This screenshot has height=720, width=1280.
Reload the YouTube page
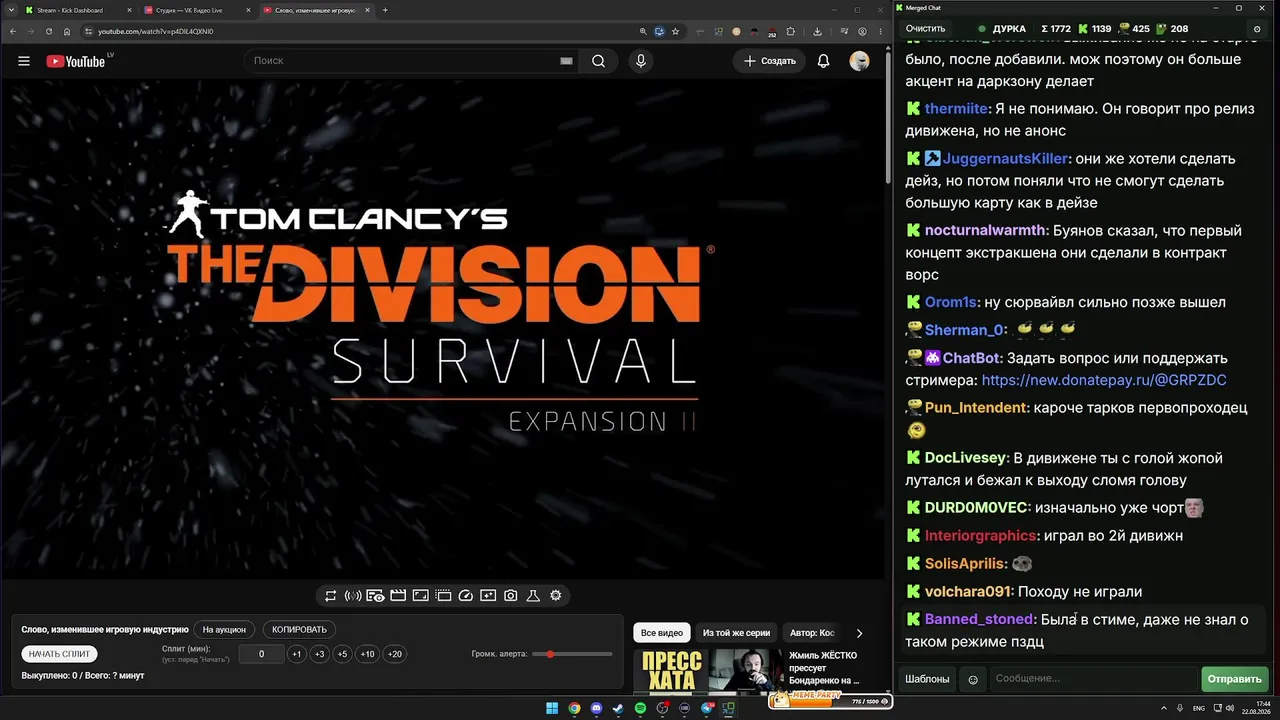pos(49,31)
